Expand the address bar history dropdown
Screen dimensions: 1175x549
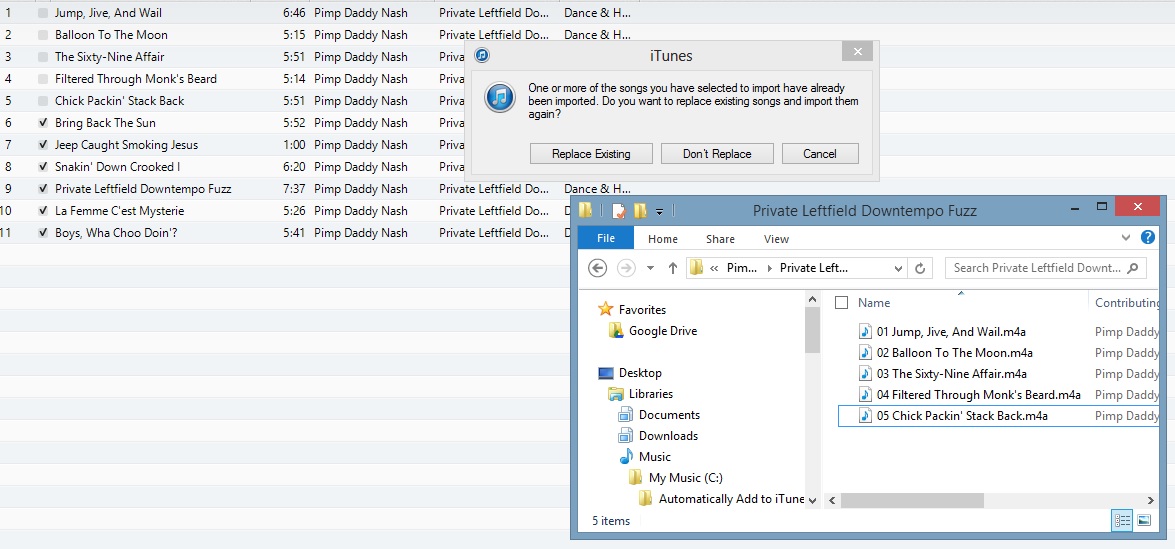[x=898, y=268]
